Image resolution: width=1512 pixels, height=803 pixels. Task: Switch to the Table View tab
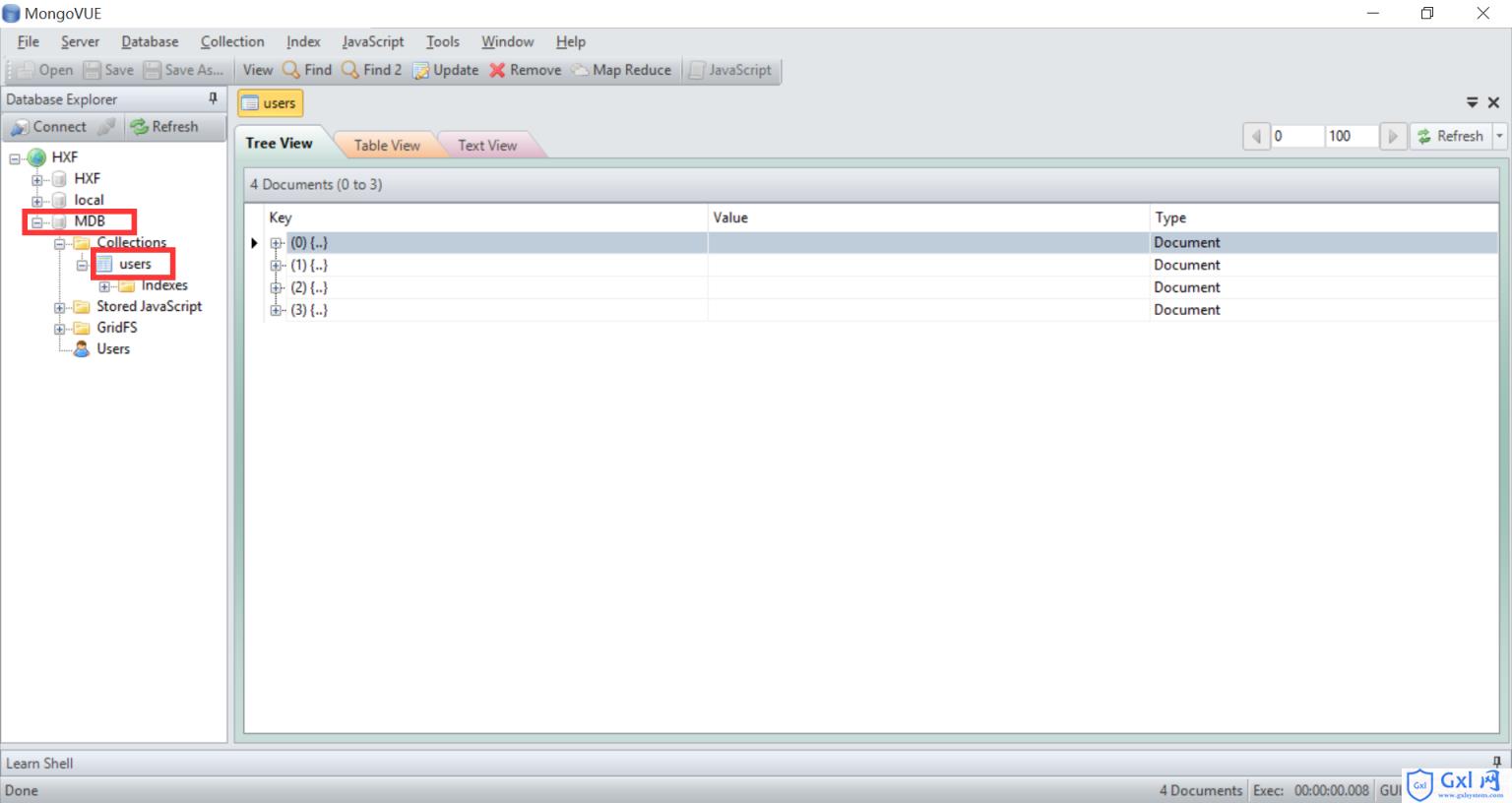(x=387, y=146)
